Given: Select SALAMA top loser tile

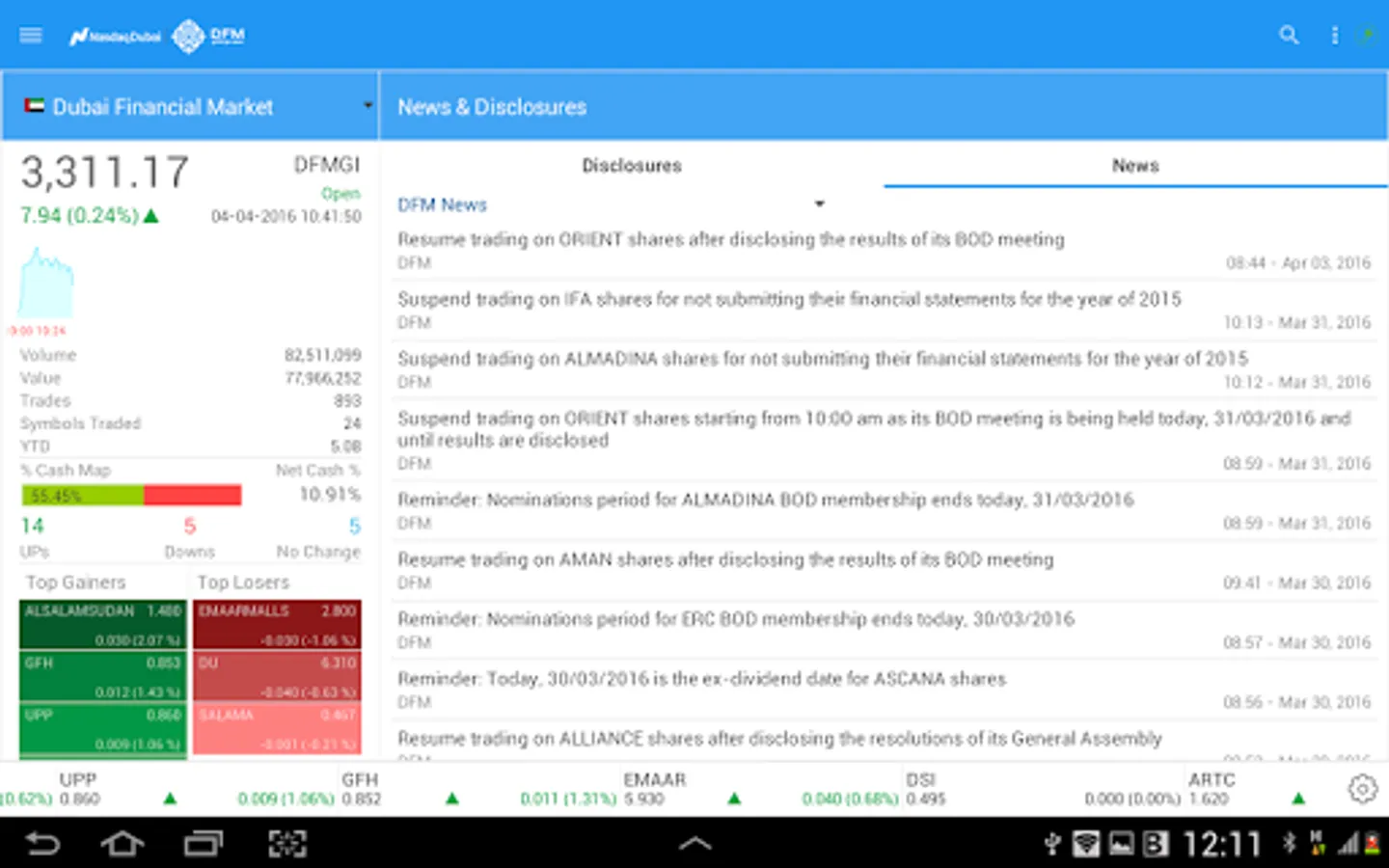Looking at the screenshot, I should pyautogui.click(x=278, y=729).
